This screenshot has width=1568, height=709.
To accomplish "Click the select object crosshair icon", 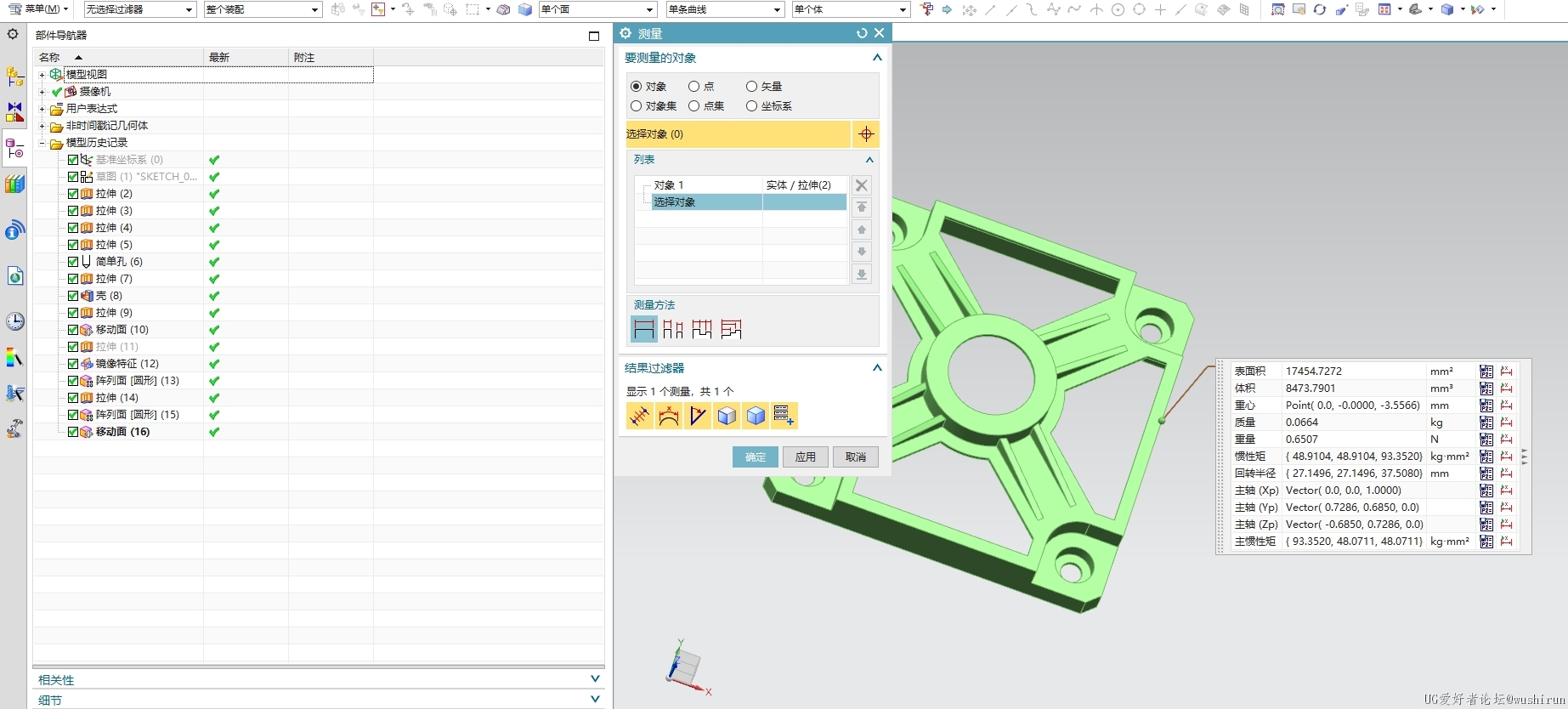I will pos(866,134).
